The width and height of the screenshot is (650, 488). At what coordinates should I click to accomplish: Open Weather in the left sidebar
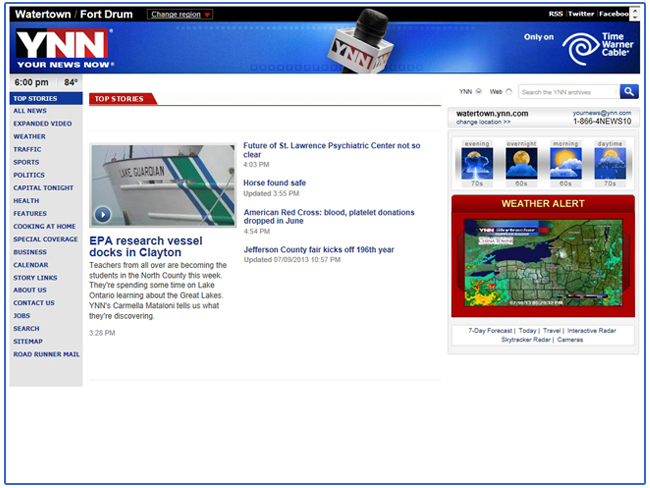click(29, 136)
